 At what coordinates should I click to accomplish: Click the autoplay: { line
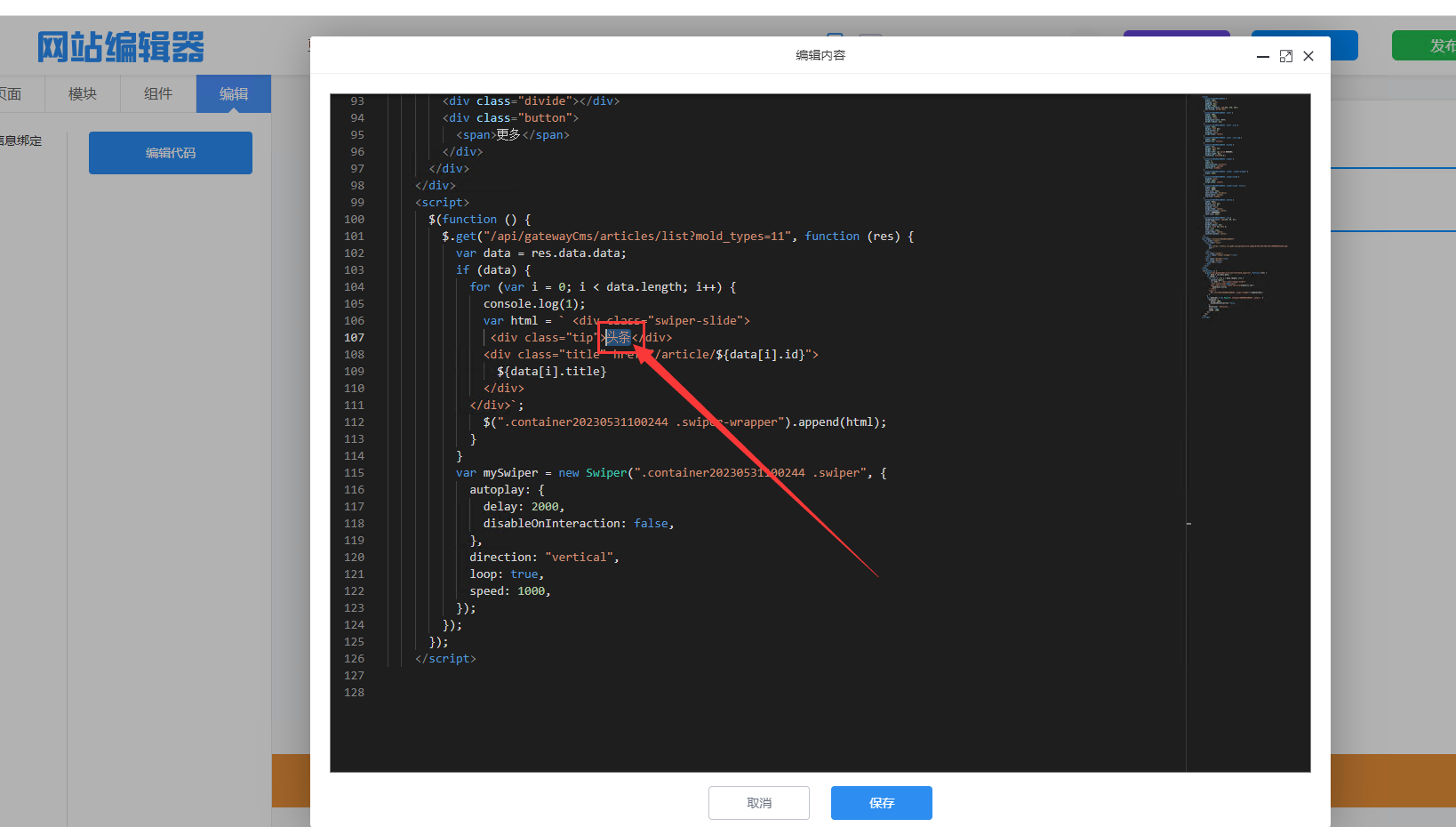coord(507,490)
